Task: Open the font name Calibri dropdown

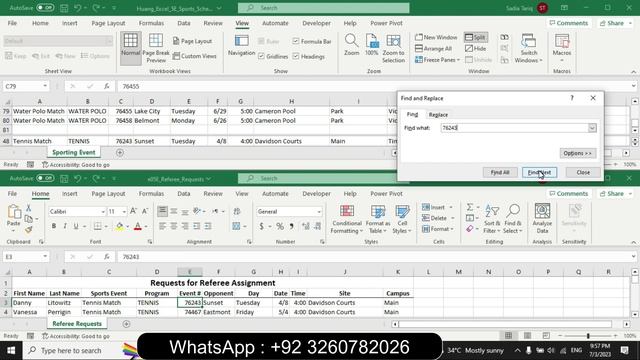Action: [103, 211]
